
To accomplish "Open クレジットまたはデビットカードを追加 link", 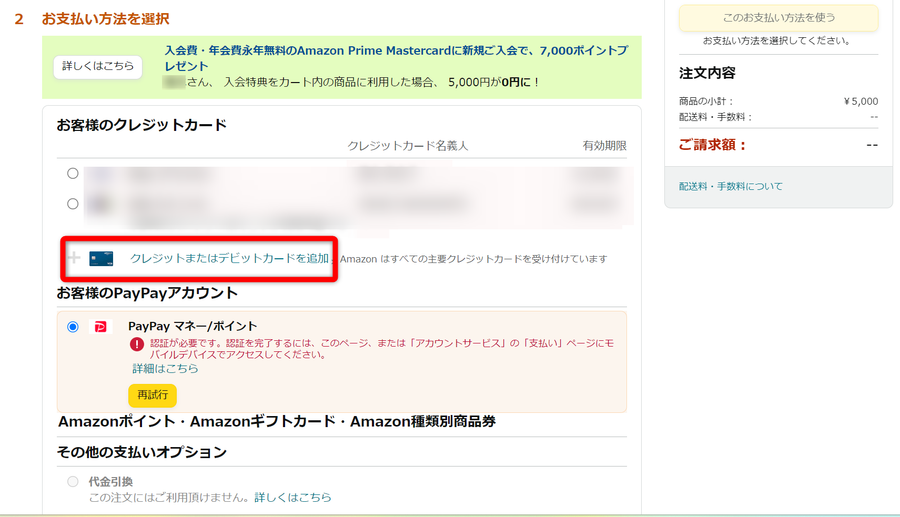I will coord(229,258).
